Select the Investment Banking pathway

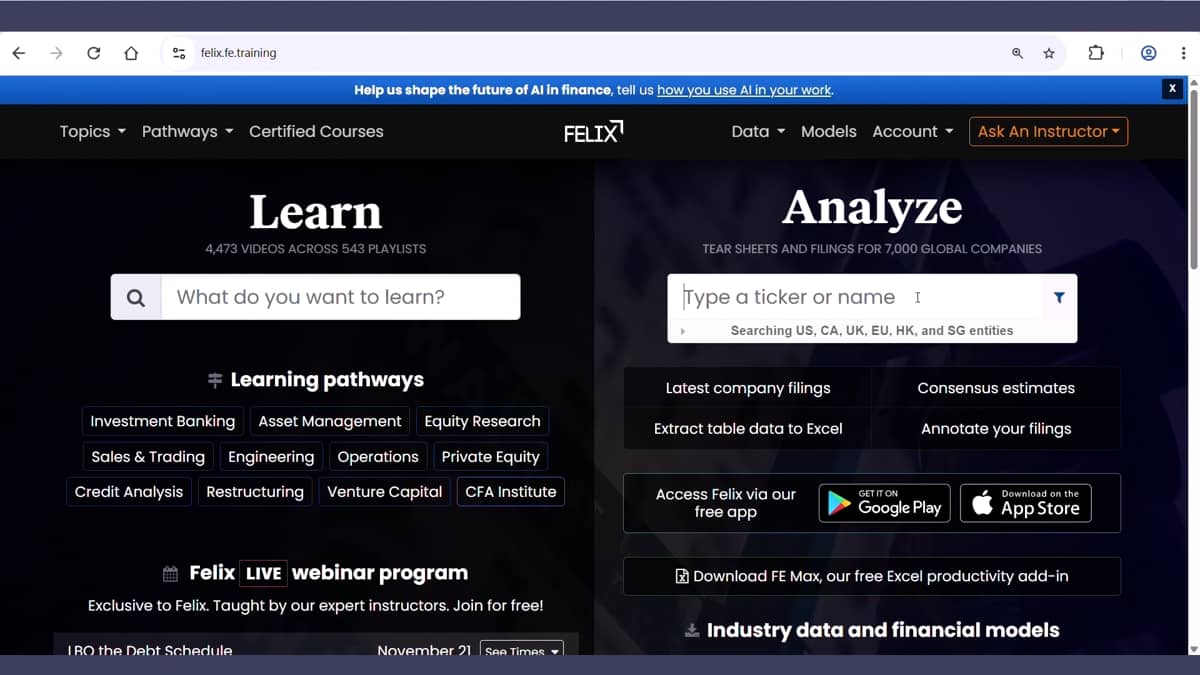[x=163, y=421]
